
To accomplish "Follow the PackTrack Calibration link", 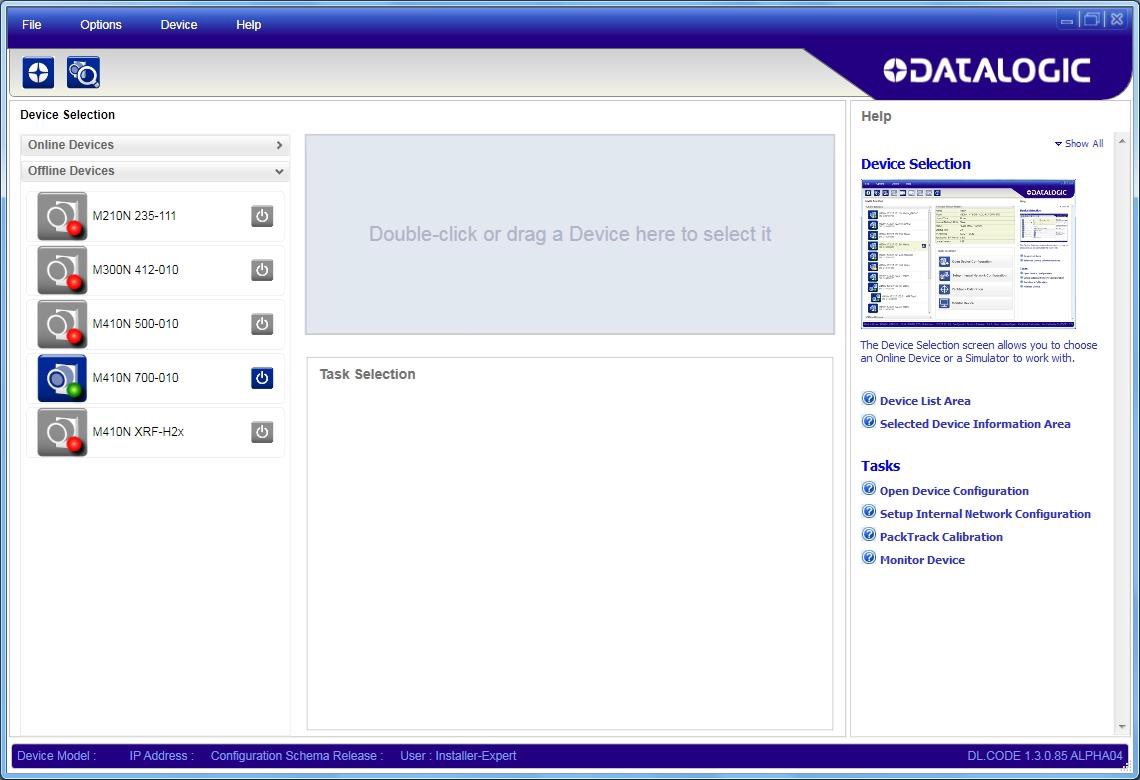I will (942, 537).
